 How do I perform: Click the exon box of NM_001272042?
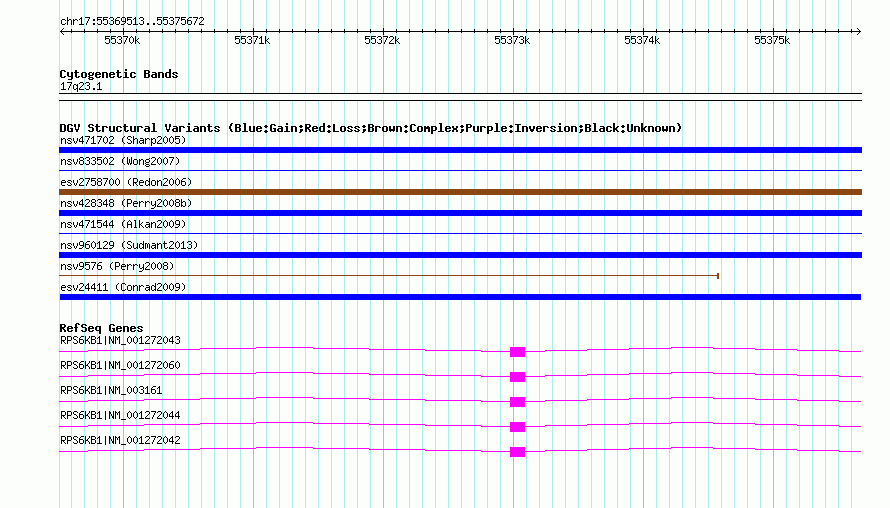point(517,452)
